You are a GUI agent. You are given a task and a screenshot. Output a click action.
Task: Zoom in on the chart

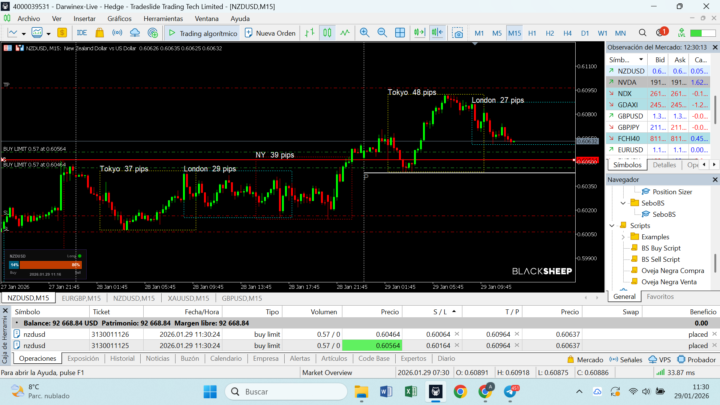click(x=364, y=33)
